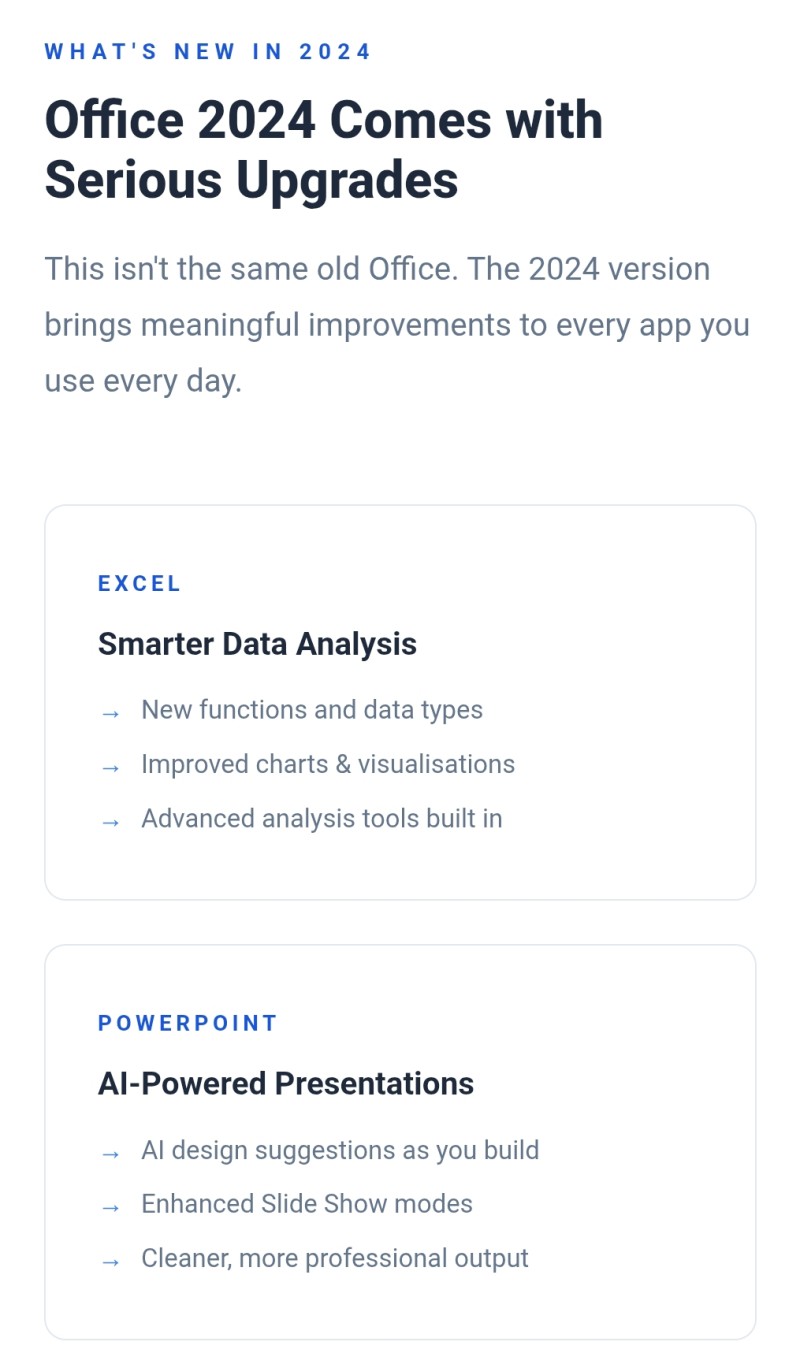The image size is (800, 1364).
Task: Click the Cleaner, more professional output text
Action: point(335,1259)
